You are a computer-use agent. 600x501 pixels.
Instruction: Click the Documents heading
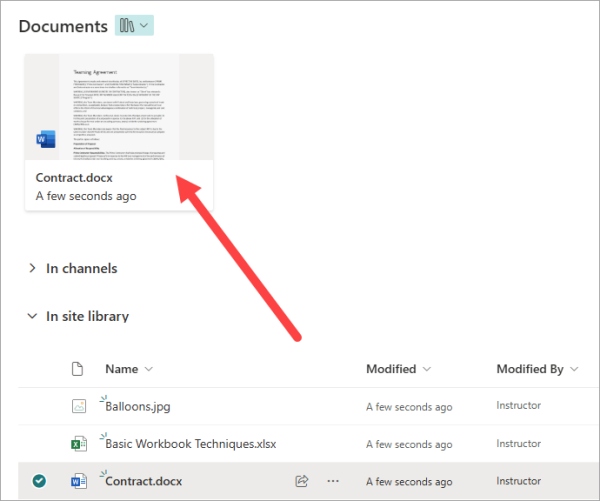(63, 26)
